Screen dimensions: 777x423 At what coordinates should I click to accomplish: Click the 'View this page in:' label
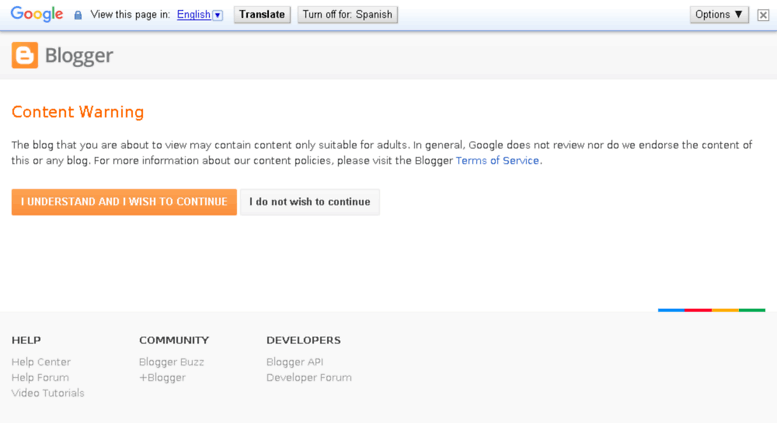click(x=130, y=14)
